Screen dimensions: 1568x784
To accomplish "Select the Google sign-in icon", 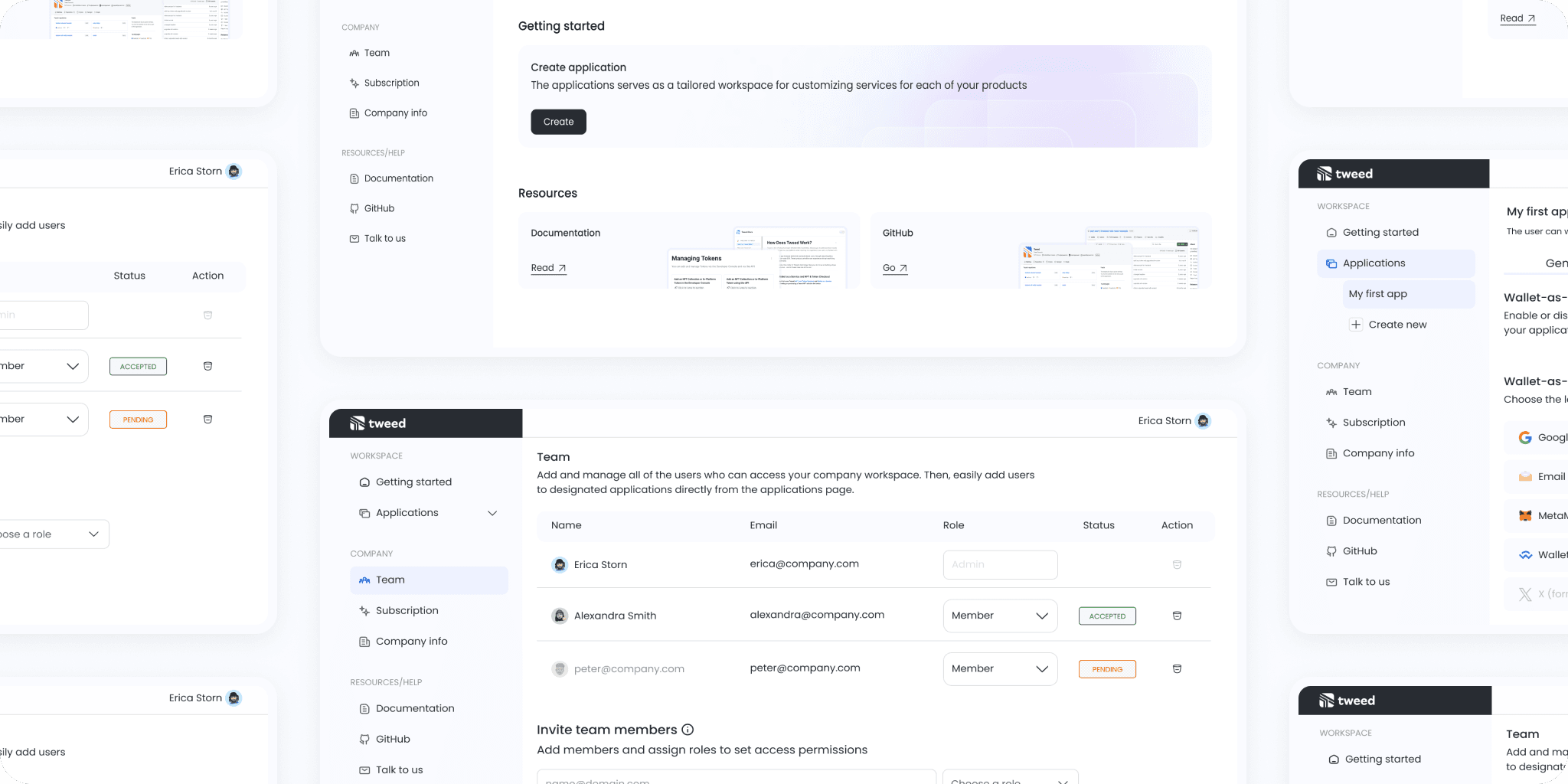I will point(1527,437).
